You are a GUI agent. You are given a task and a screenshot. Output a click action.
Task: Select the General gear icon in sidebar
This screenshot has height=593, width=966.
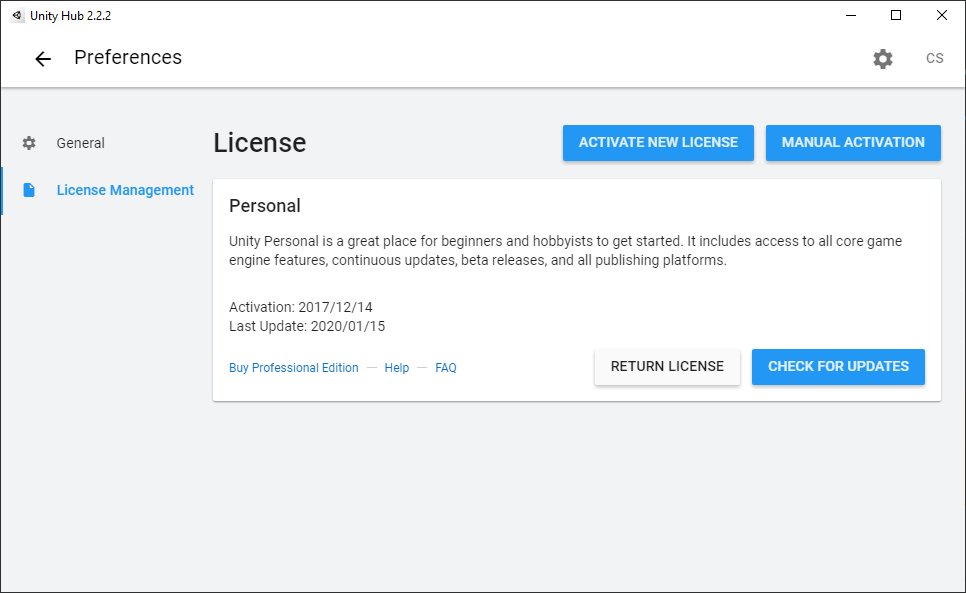pyautogui.click(x=29, y=143)
